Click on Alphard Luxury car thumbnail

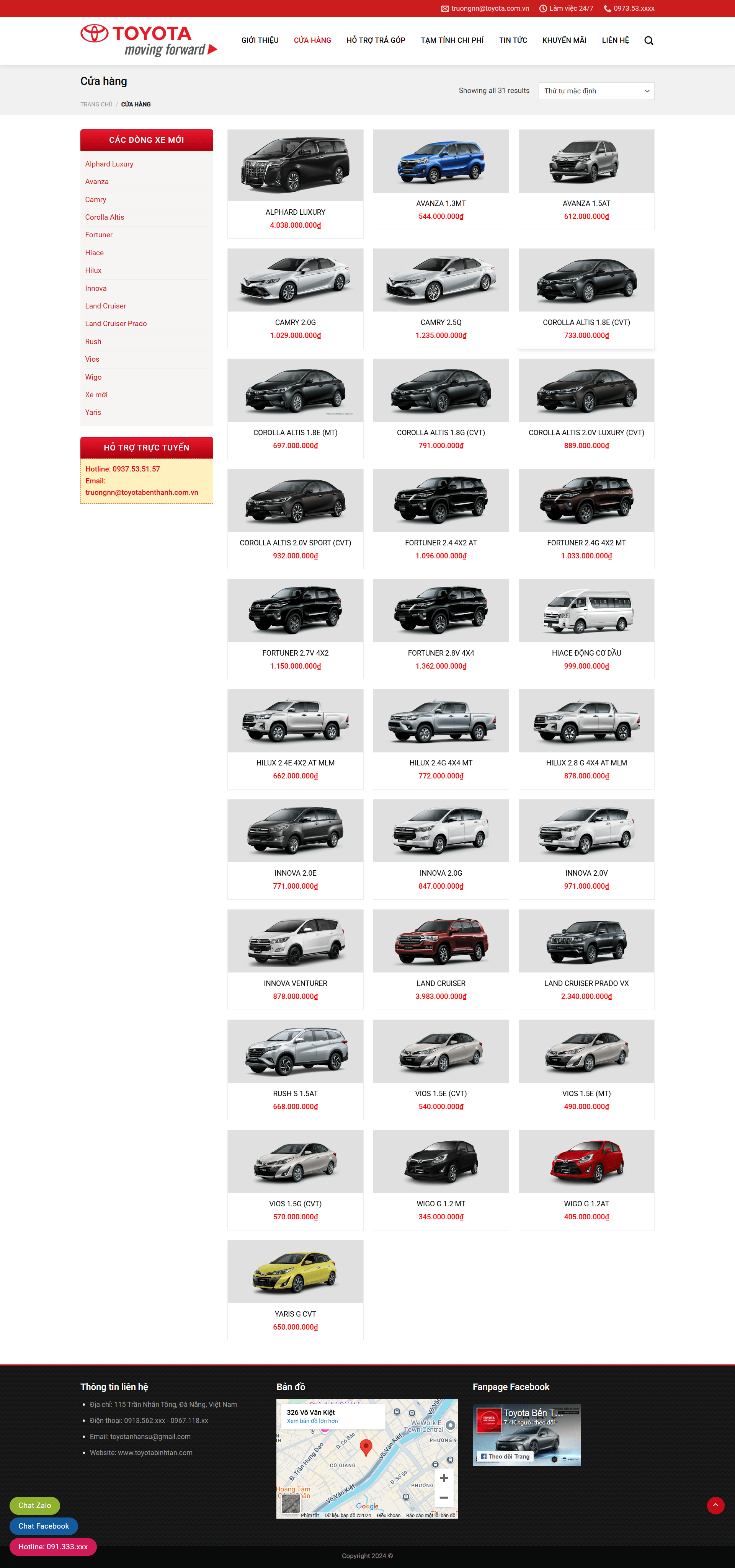(x=295, y=163)
